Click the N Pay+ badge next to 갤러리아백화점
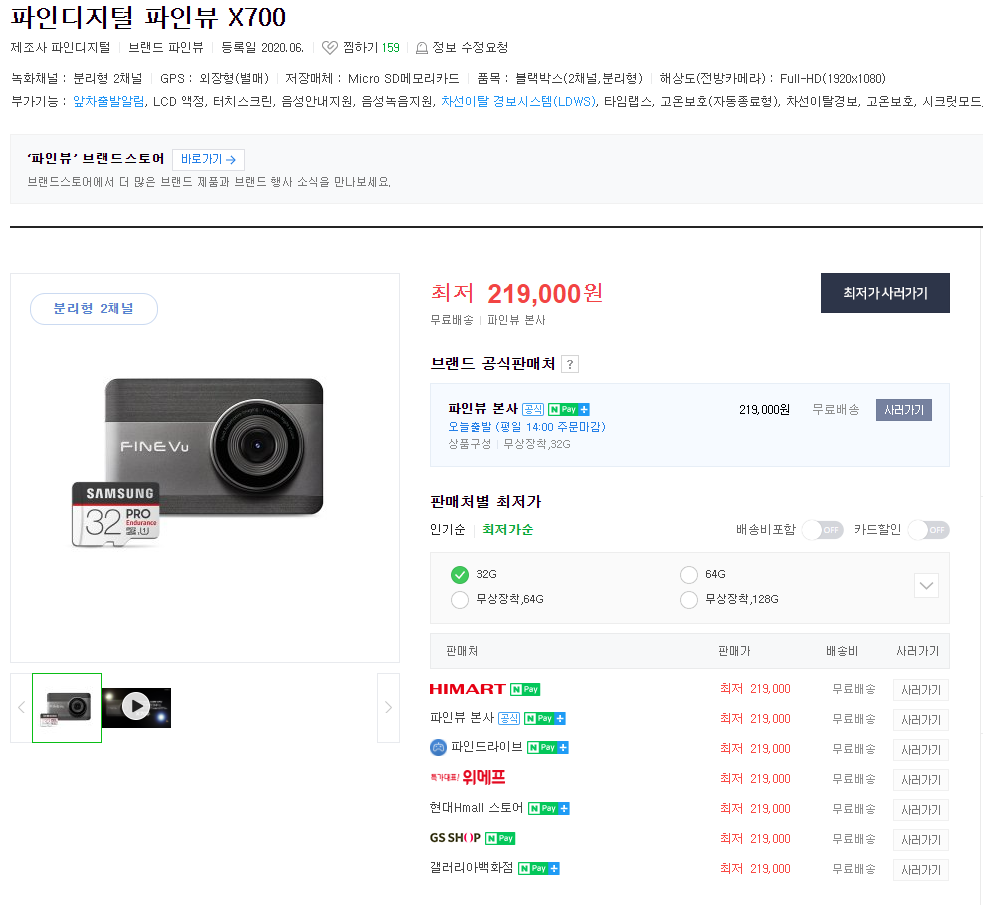The height and width of the screenshot is (905, 983). pos(539,869)
